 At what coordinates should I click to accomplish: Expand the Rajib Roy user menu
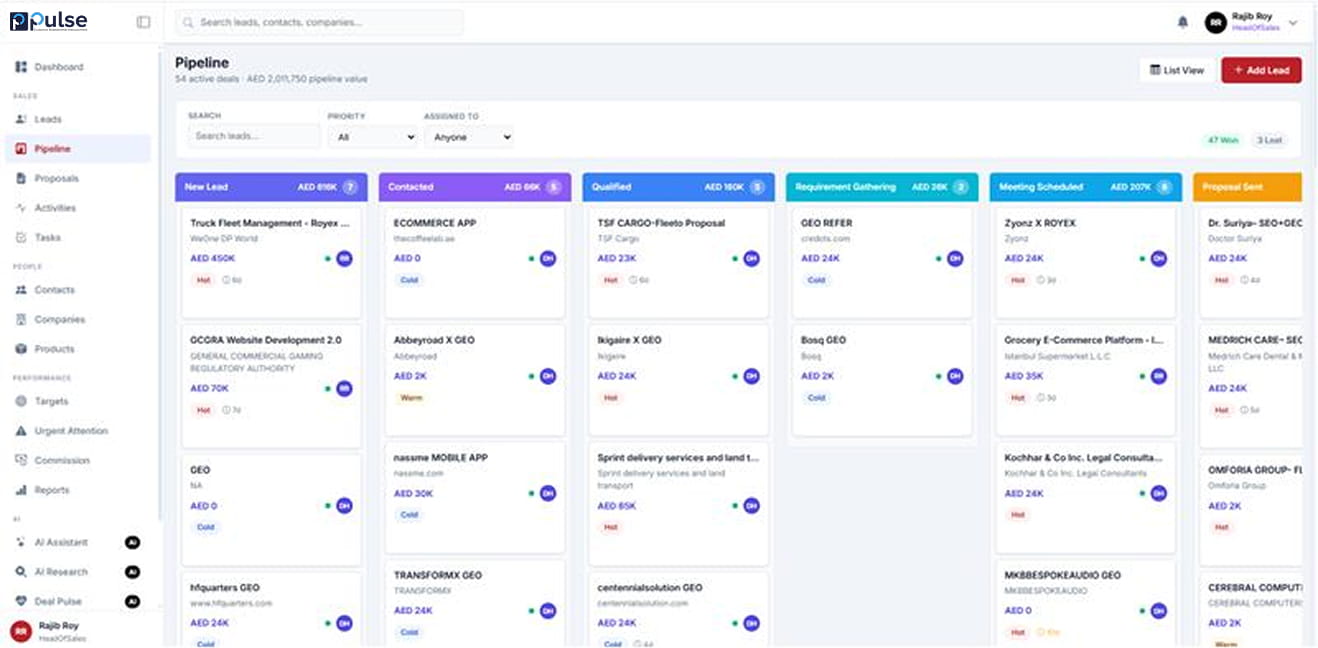point(1293,23)
